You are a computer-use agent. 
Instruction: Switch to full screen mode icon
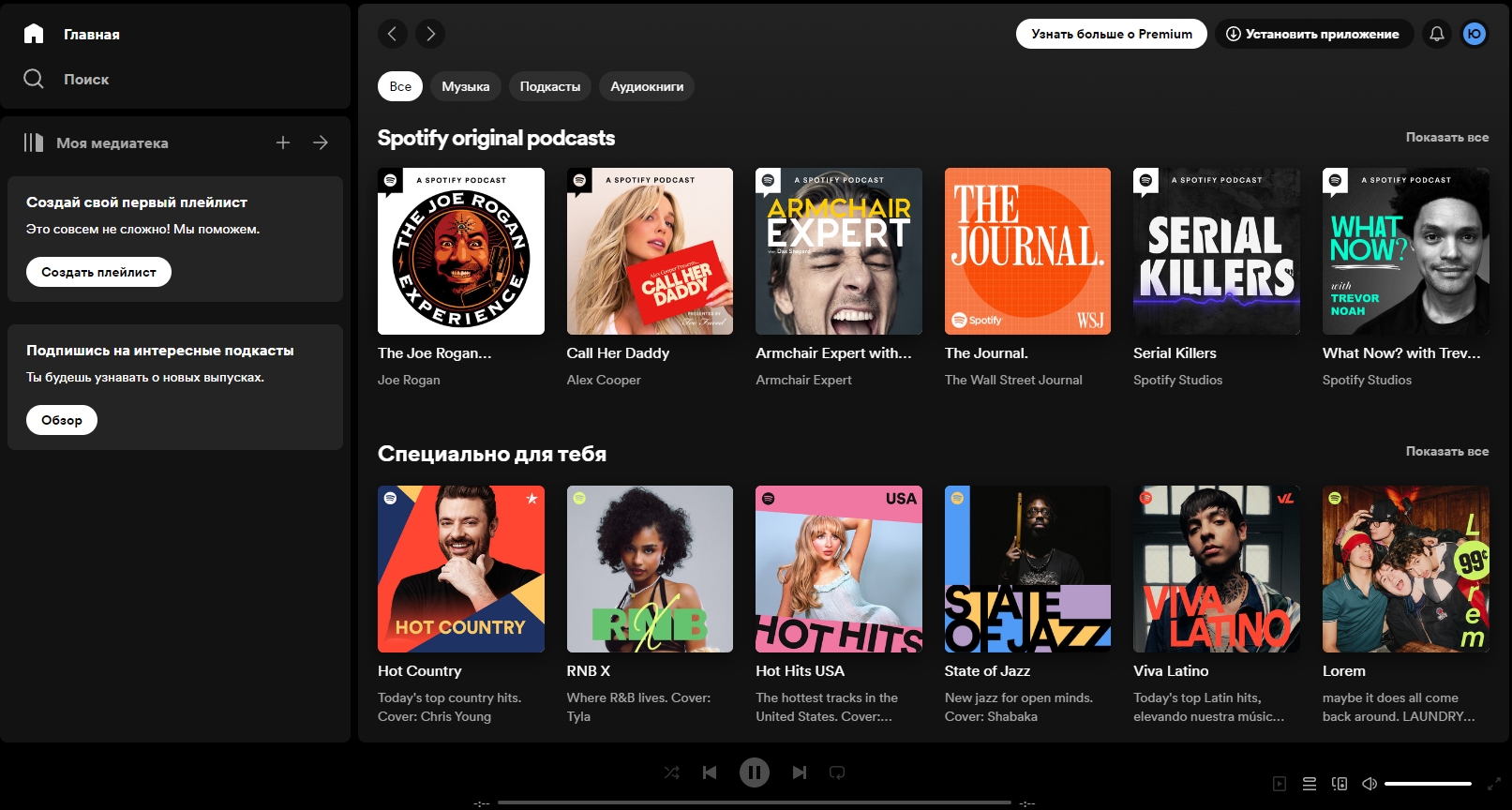[x=1494, y=784]
